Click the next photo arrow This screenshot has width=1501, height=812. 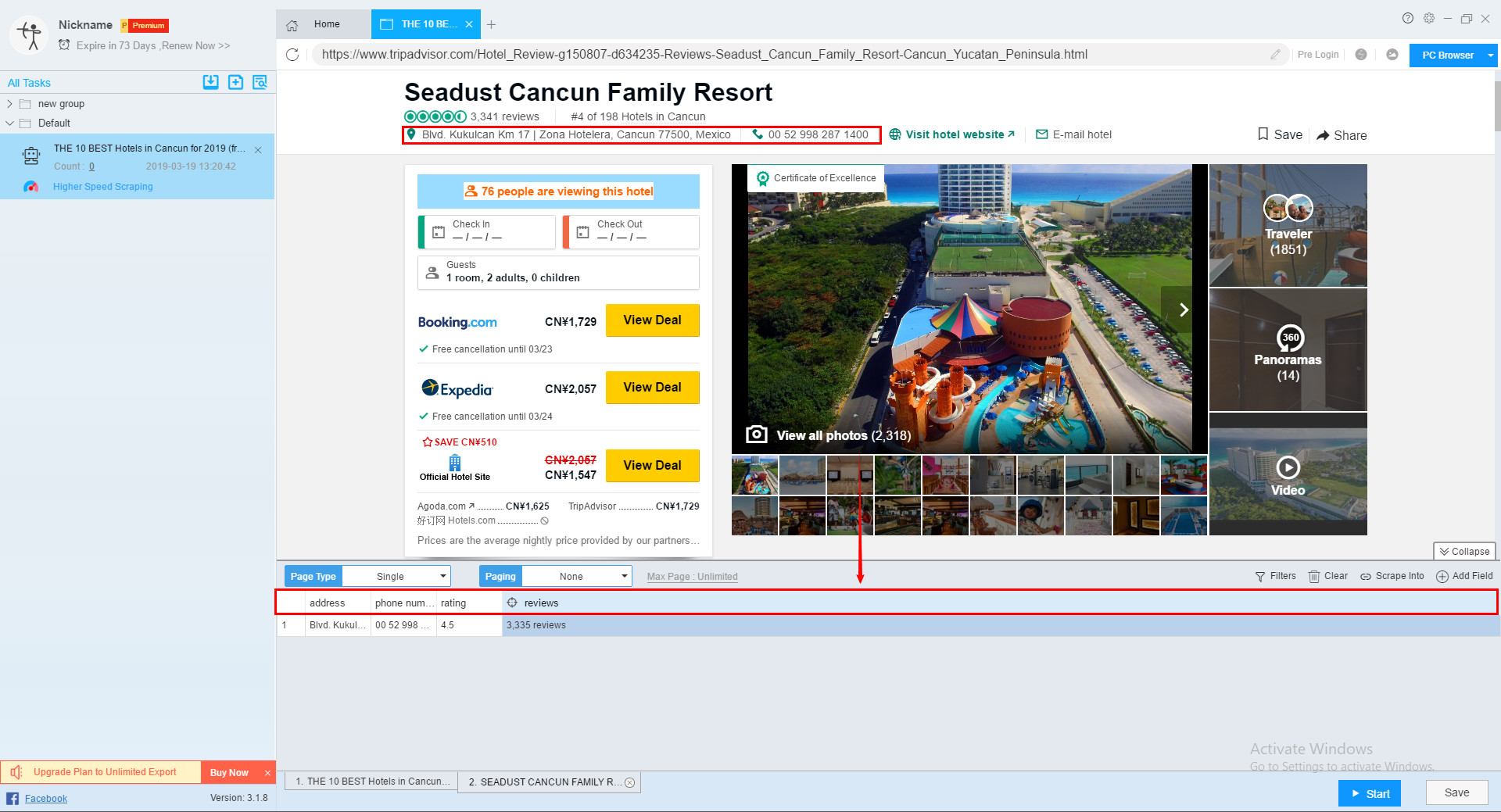pos(1184,309)
